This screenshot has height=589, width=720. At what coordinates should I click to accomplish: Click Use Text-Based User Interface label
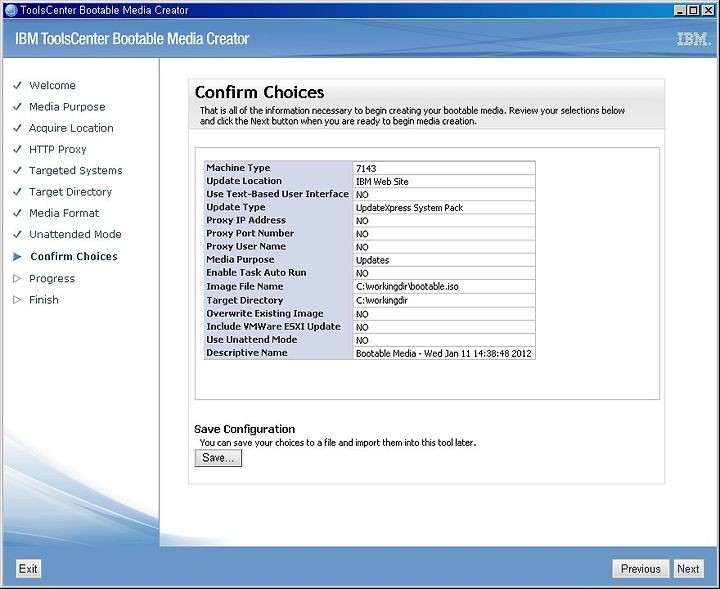pyautogui.click(x=277, y=194)
